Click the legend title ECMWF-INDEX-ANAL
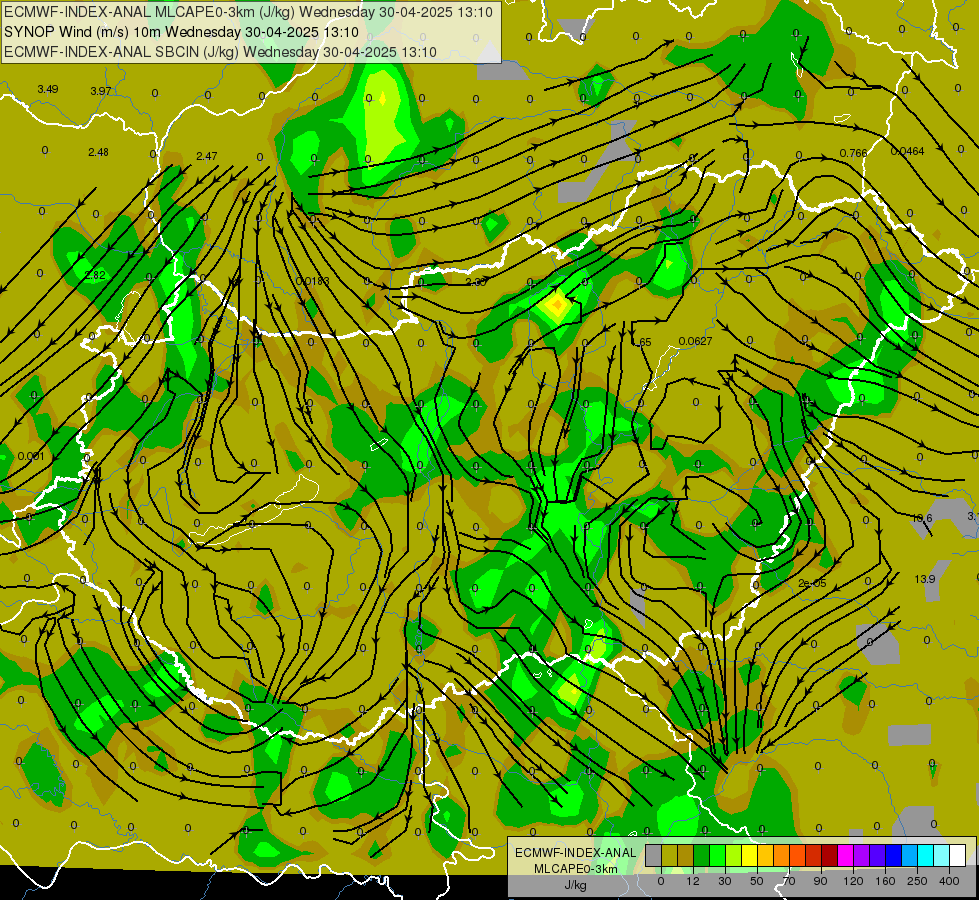 tap(576, 853)
